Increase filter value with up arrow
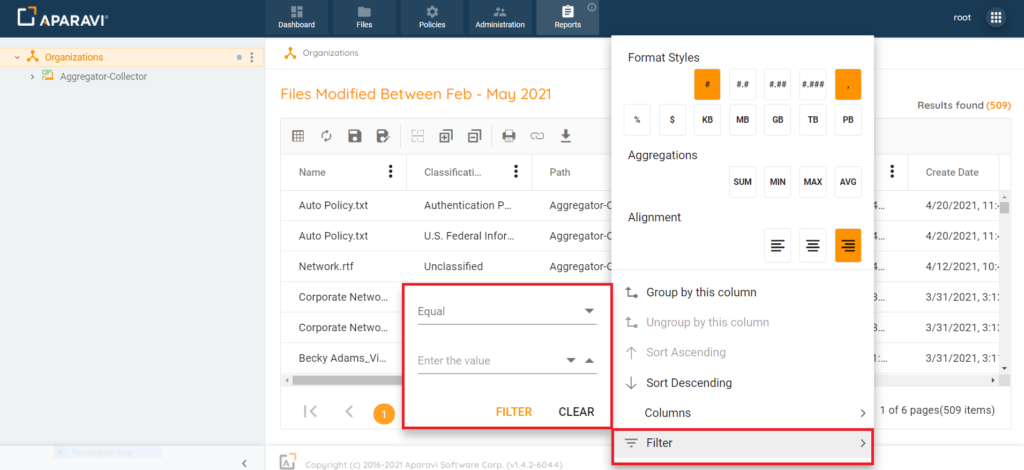Screen dimensions: 1024x470 click(x=589, y=360)
